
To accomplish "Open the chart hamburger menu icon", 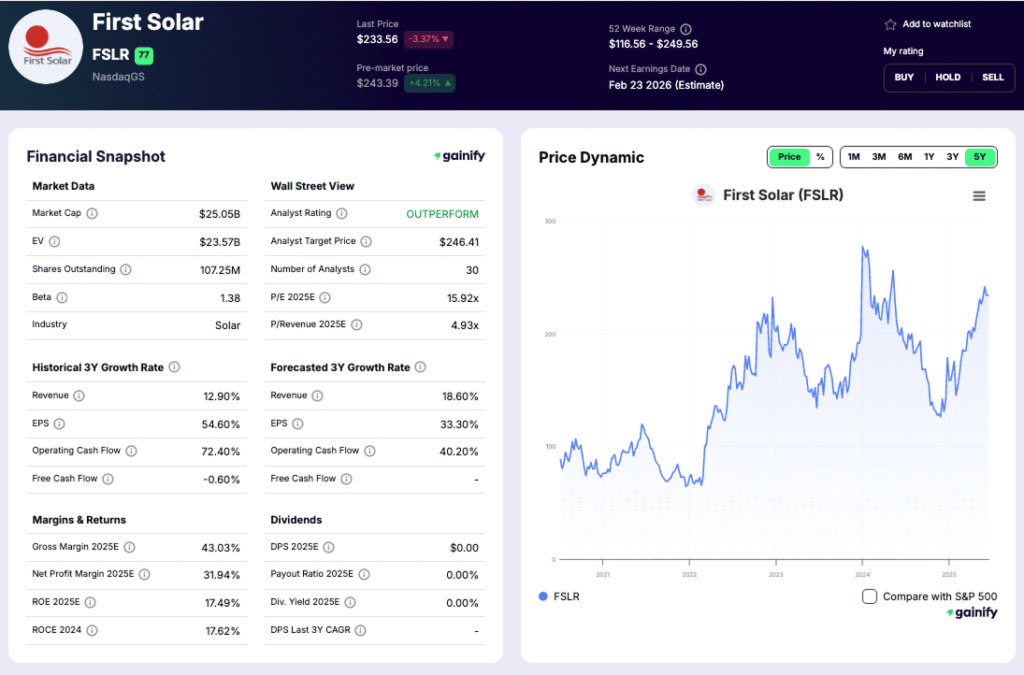I will pos(978,195).
